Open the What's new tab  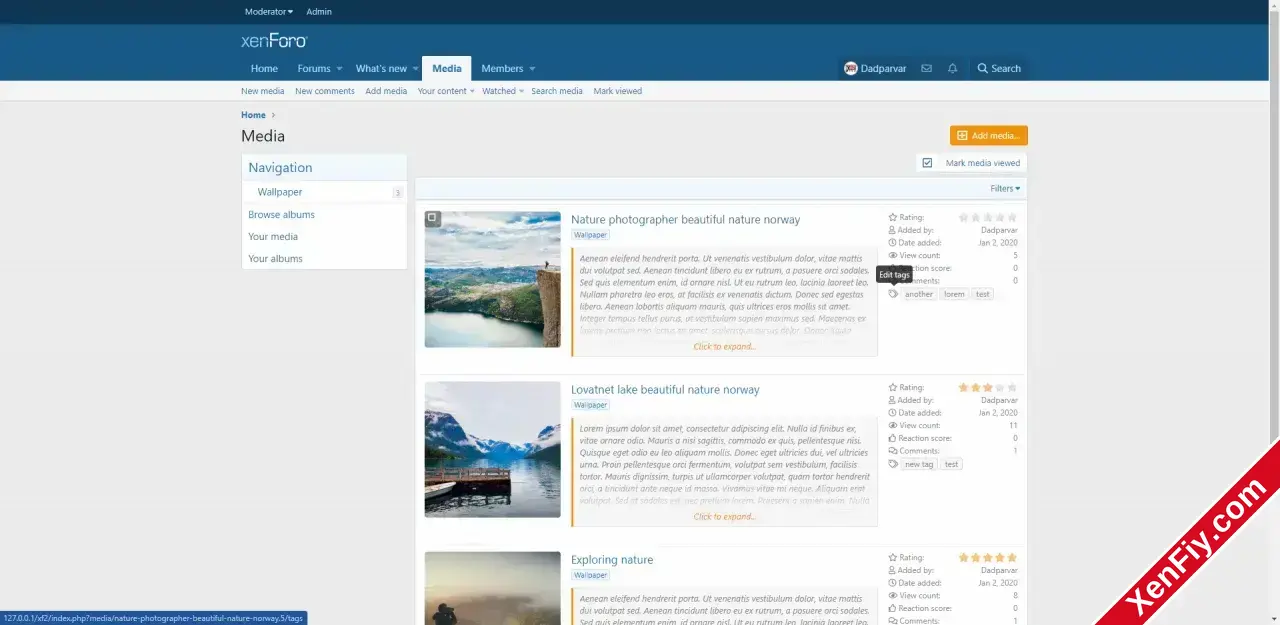381,69
